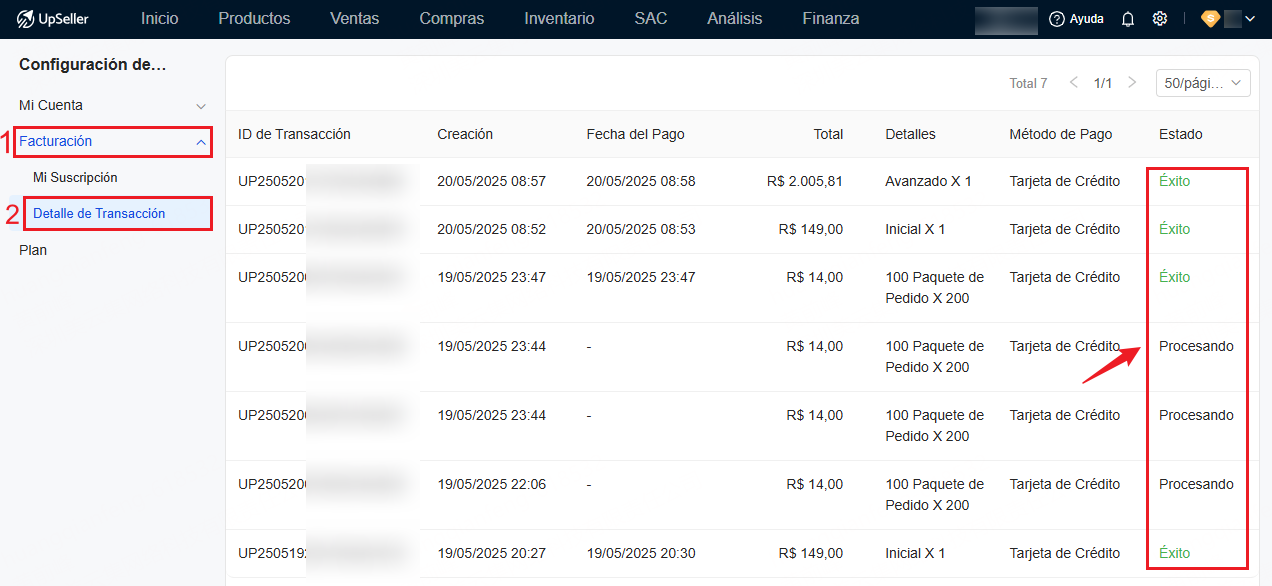This screenshot has width=1272, height=586.
Task: Go to next page arrow
Action: [1132, 83]
